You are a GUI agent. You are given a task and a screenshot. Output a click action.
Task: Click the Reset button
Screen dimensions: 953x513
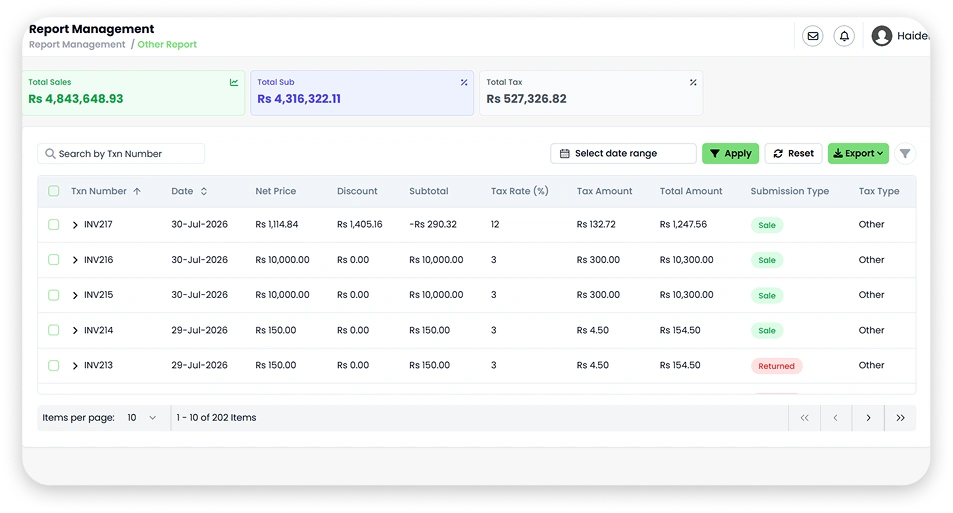[x=793, y=154]
